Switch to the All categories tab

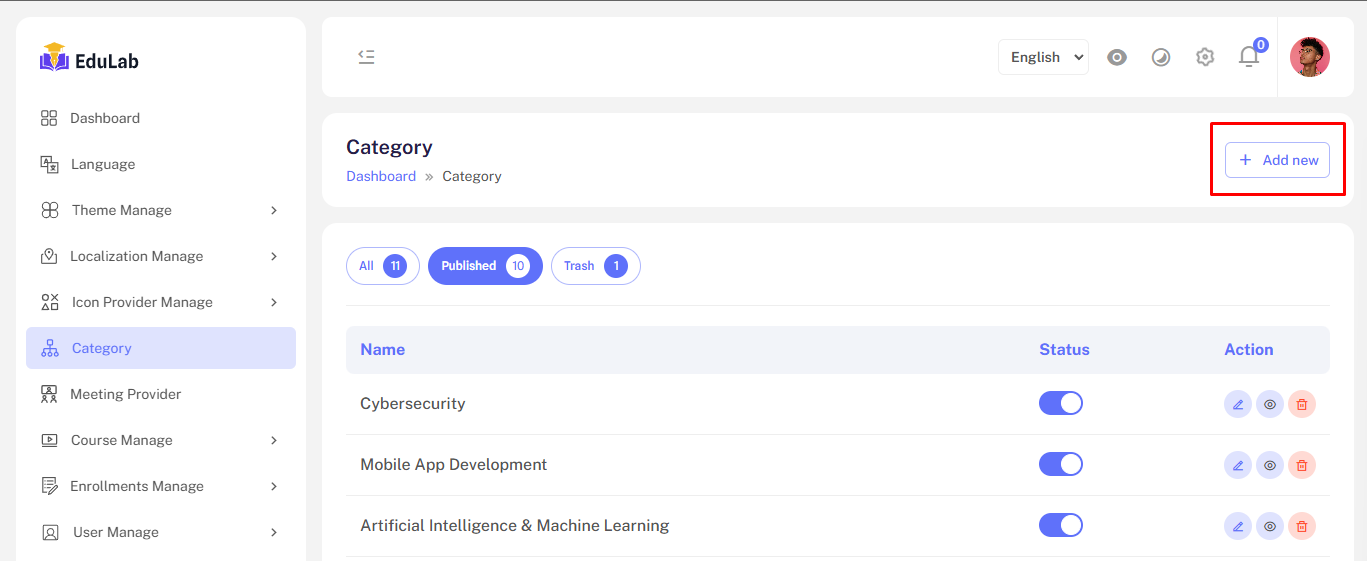[x=382, y=266]
